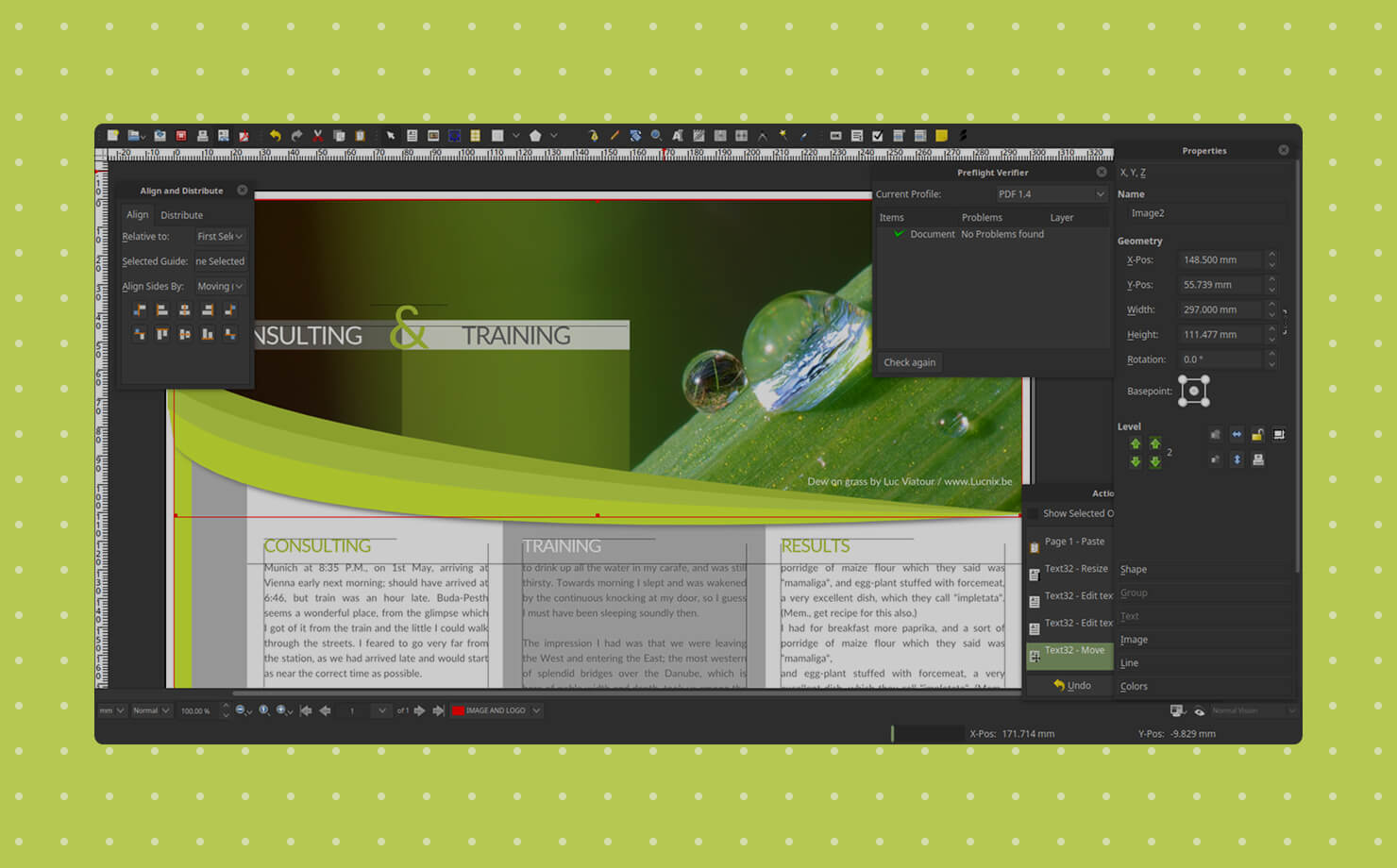Select the Insert Text Frame tool

click(x=412, y=135)
